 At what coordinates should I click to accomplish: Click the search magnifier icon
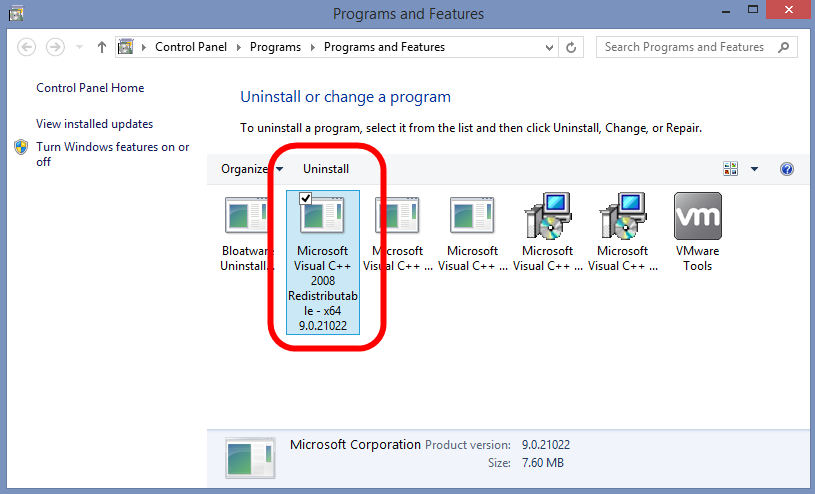point(783,47)
